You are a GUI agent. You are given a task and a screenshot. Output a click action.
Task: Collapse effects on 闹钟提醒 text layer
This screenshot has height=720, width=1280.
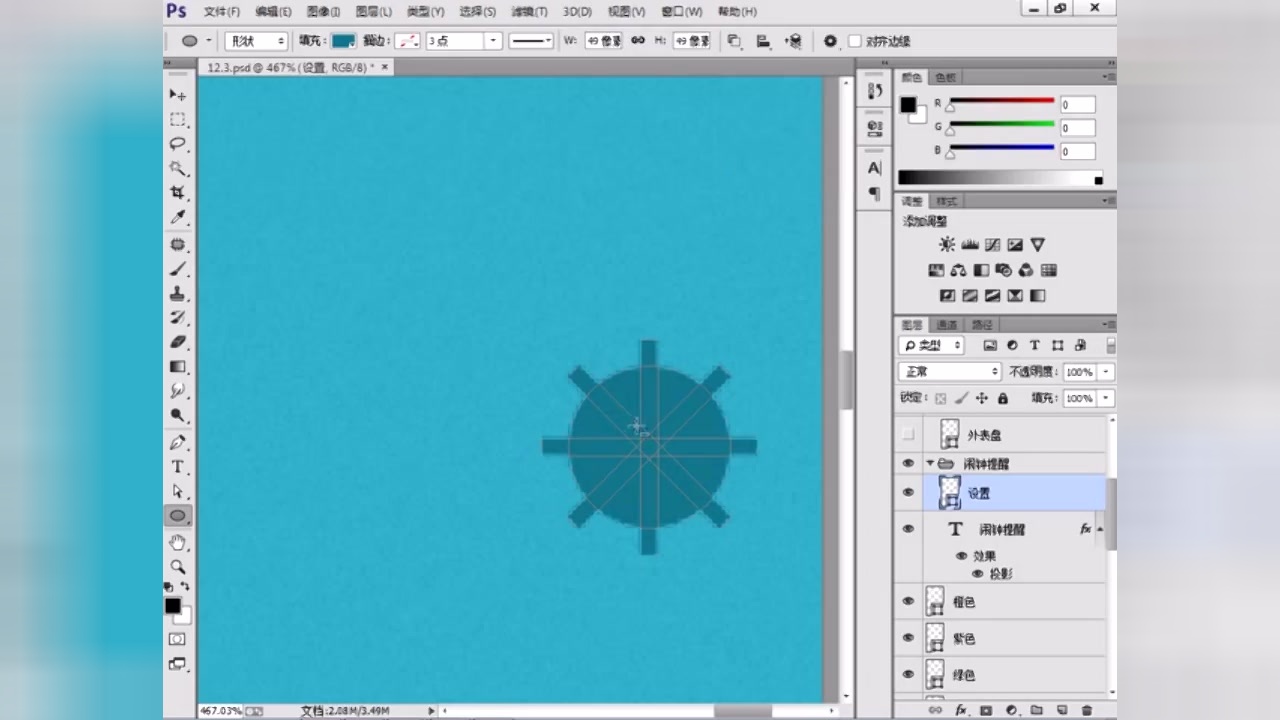(1100, 529)
